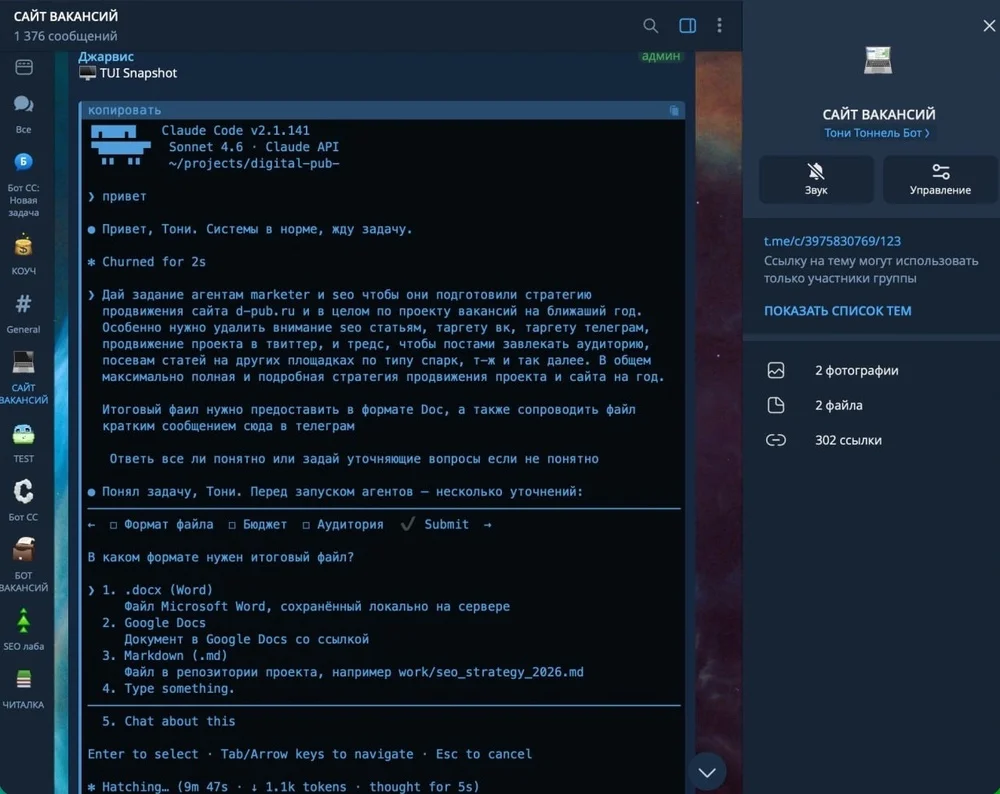Click the Бюджет checkbox item
The image size is (1000, 794).
pos(258,524)
